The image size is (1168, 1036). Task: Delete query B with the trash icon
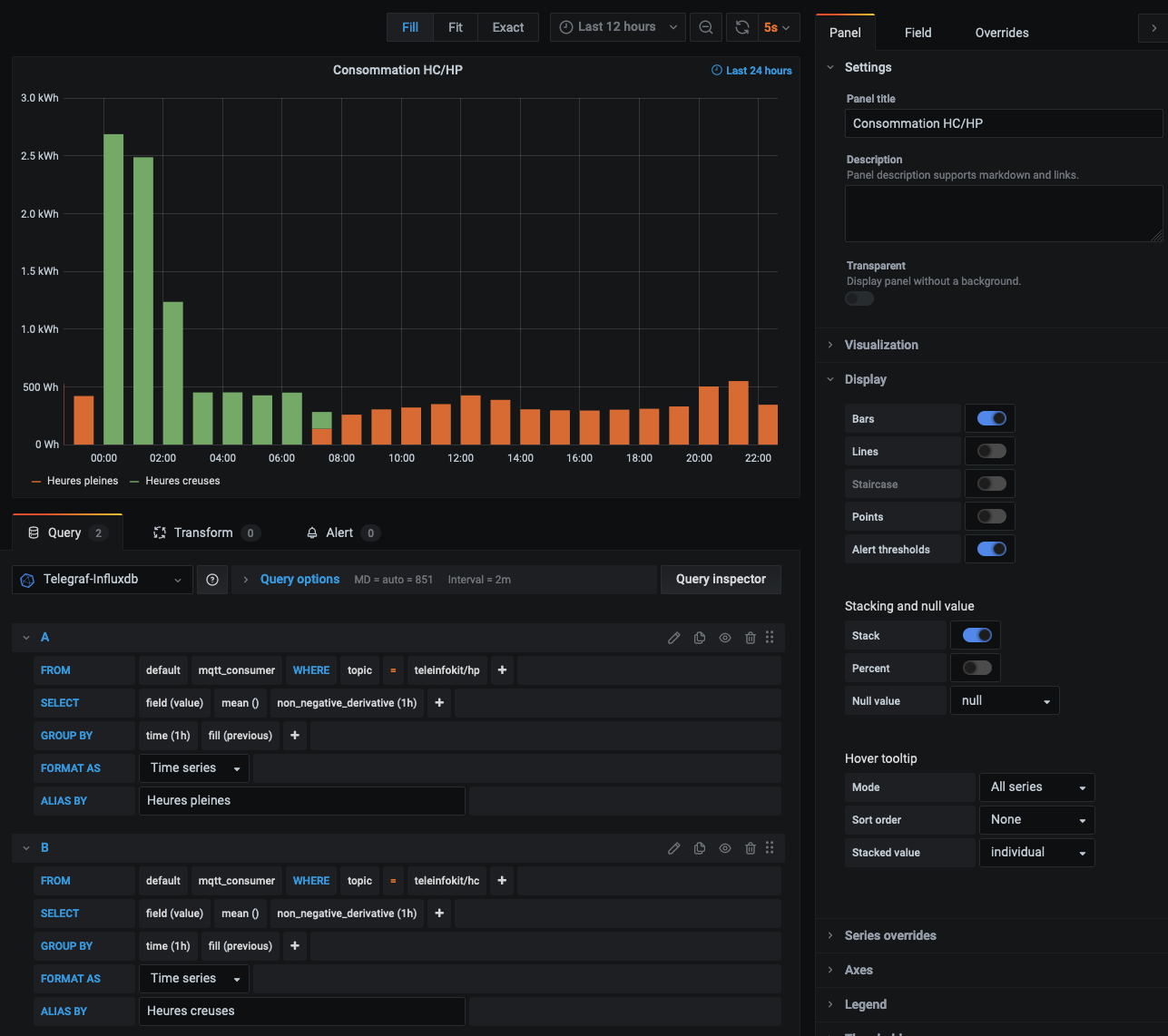751,847
